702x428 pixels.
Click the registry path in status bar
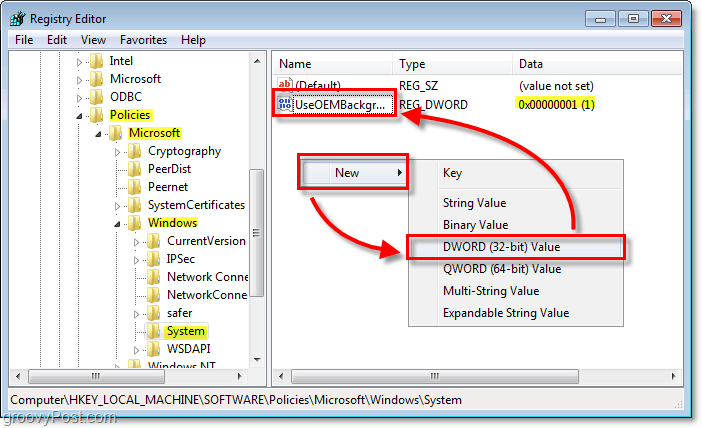236,400
